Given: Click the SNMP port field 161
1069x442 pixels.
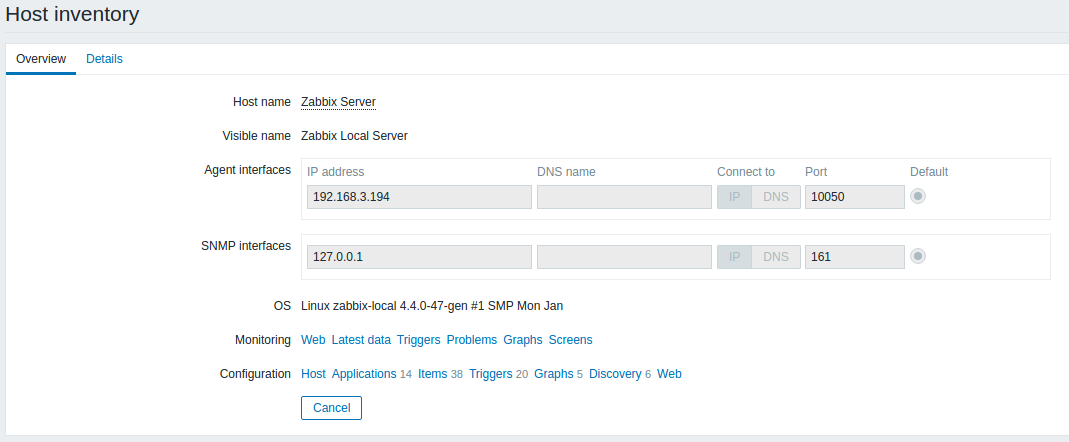Looking at the screenshot, I should pyautogui.click(x=855, y=257).
